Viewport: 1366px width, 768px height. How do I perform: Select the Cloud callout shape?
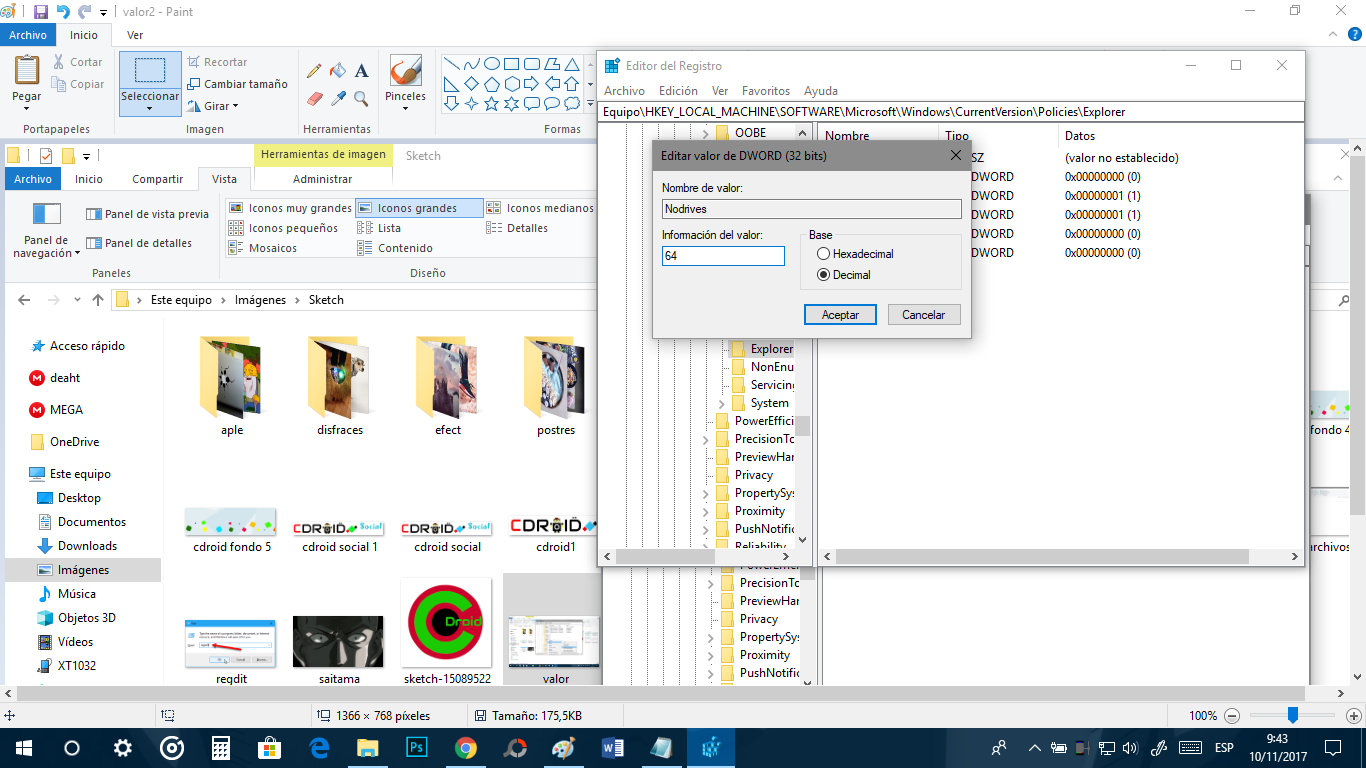[571, 103]
